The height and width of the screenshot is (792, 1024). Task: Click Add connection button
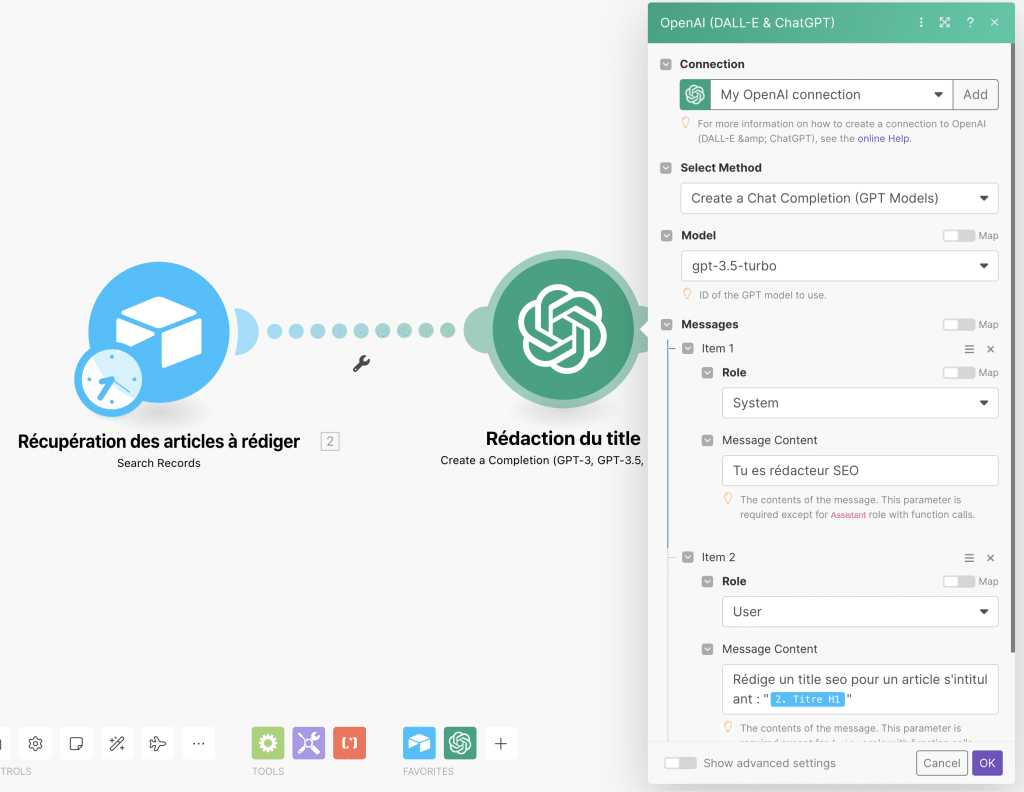[x=975, y=95]
